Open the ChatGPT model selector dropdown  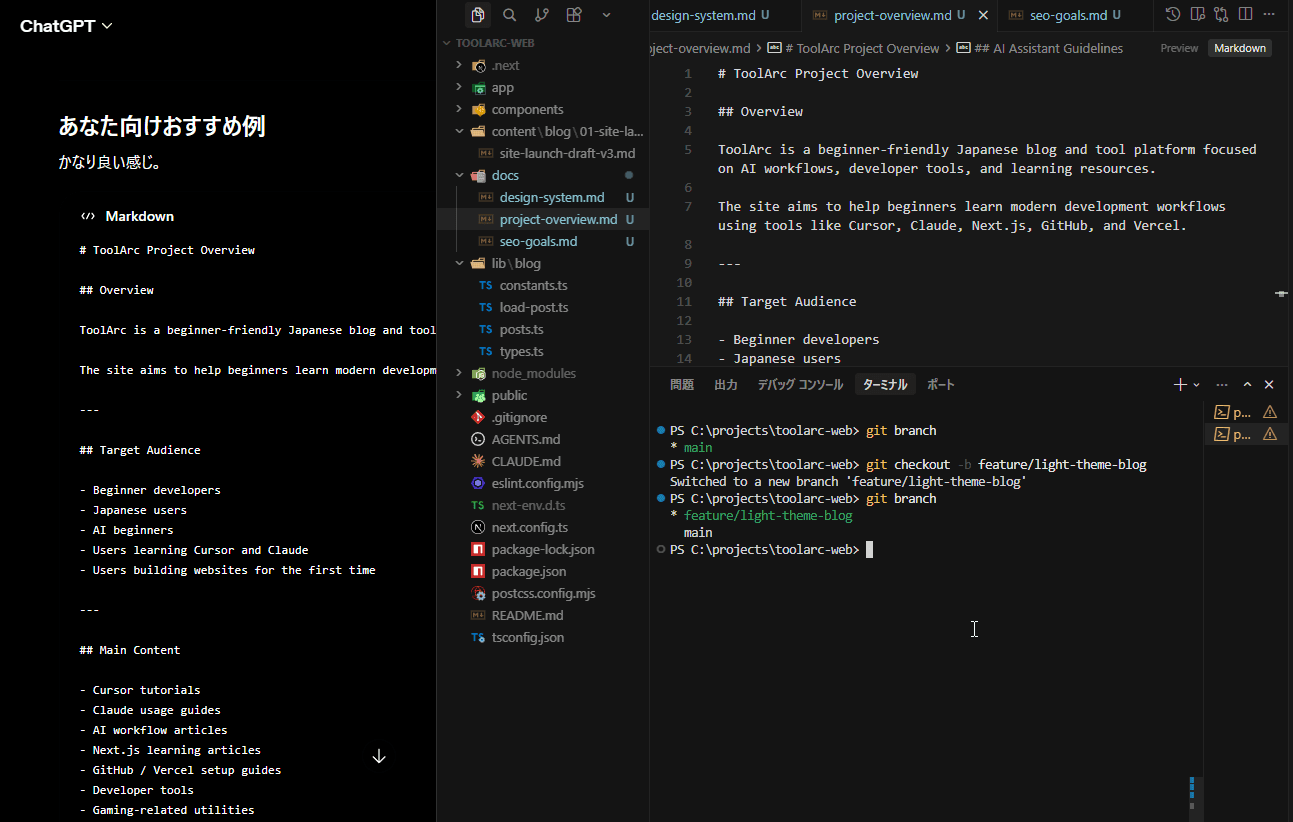click(66, 26)
